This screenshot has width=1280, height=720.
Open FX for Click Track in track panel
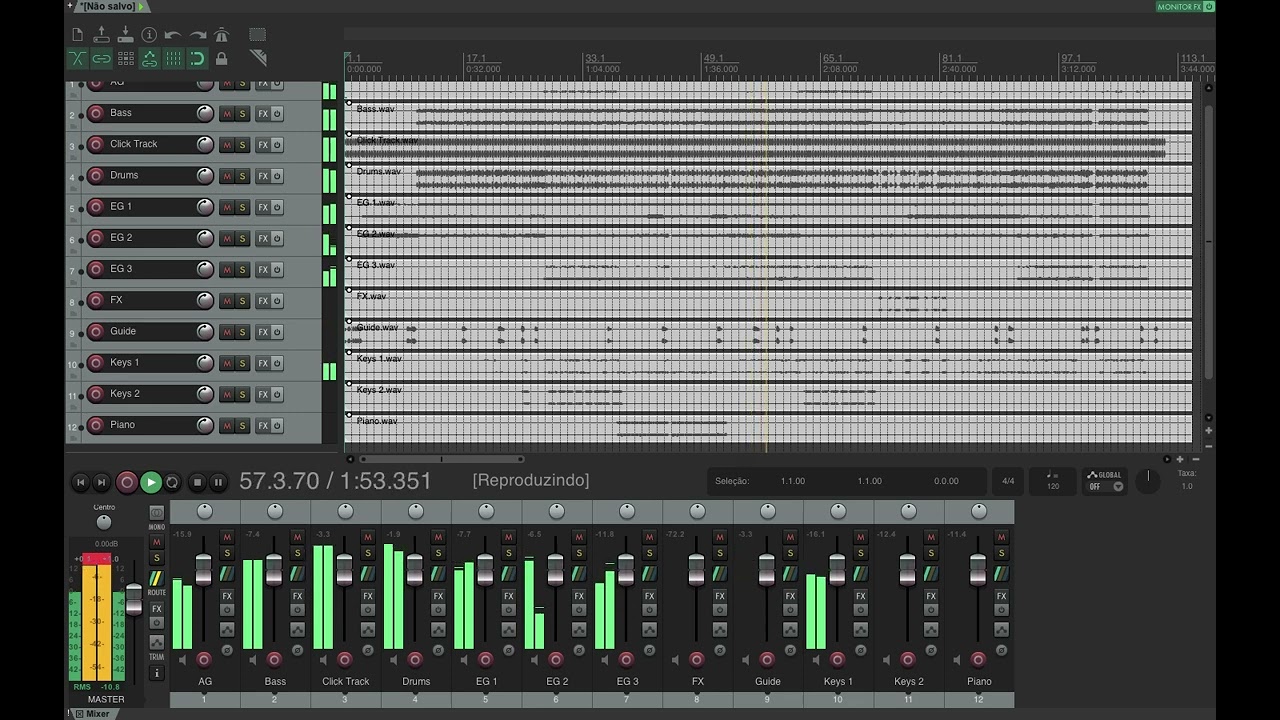[x=263, y=145]
